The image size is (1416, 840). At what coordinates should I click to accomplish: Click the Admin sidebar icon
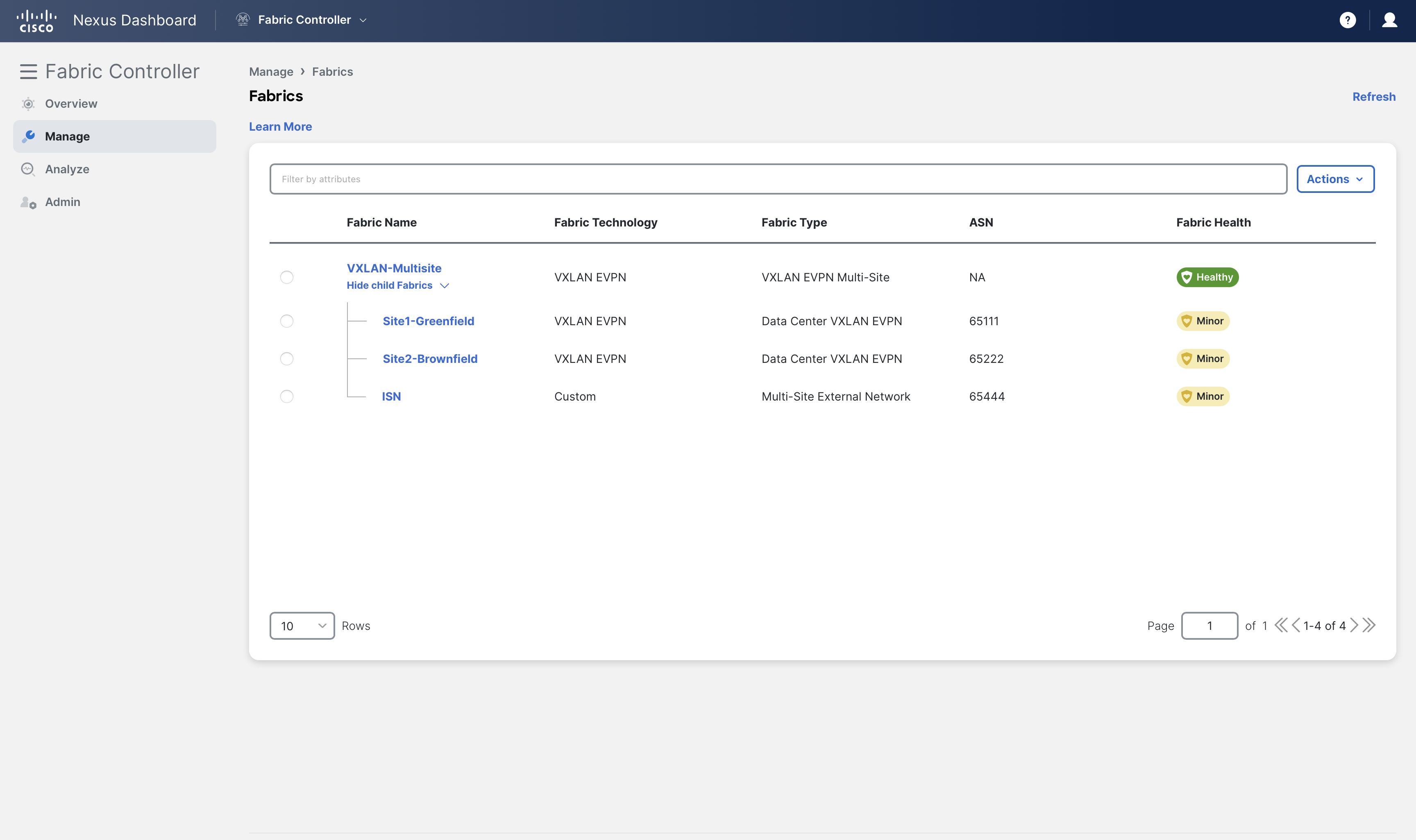point(28,202)
